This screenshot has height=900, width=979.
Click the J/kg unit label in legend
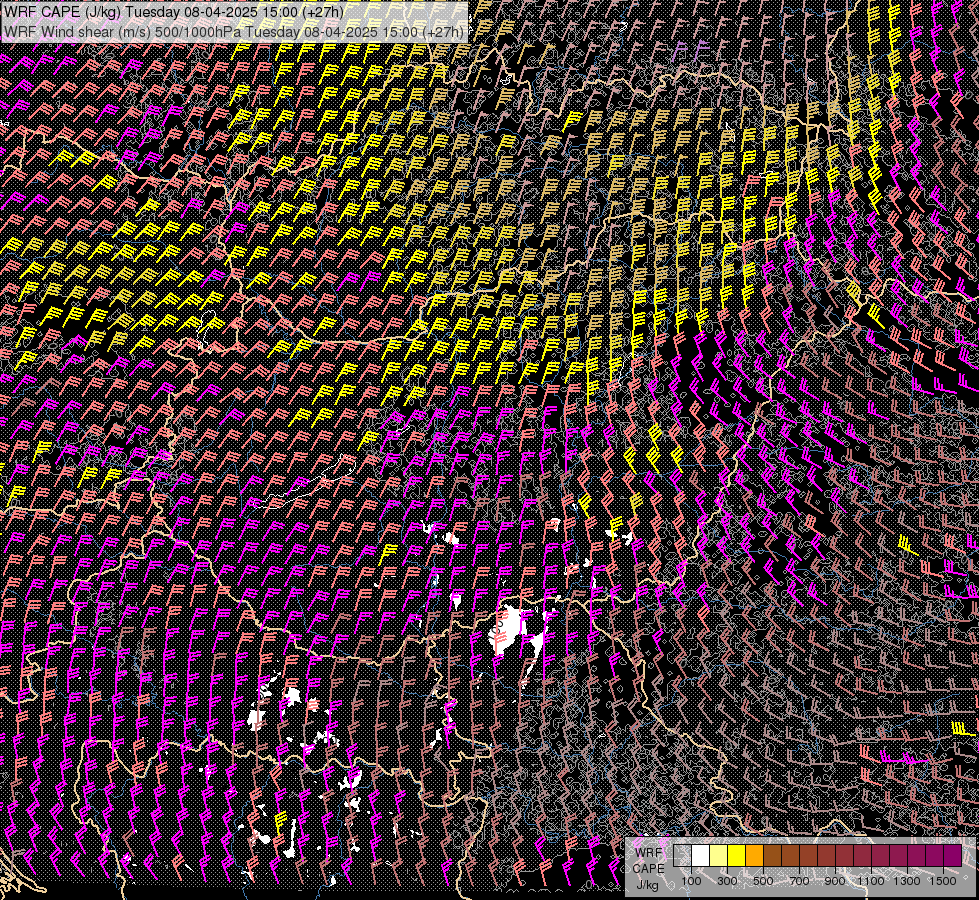647,885
